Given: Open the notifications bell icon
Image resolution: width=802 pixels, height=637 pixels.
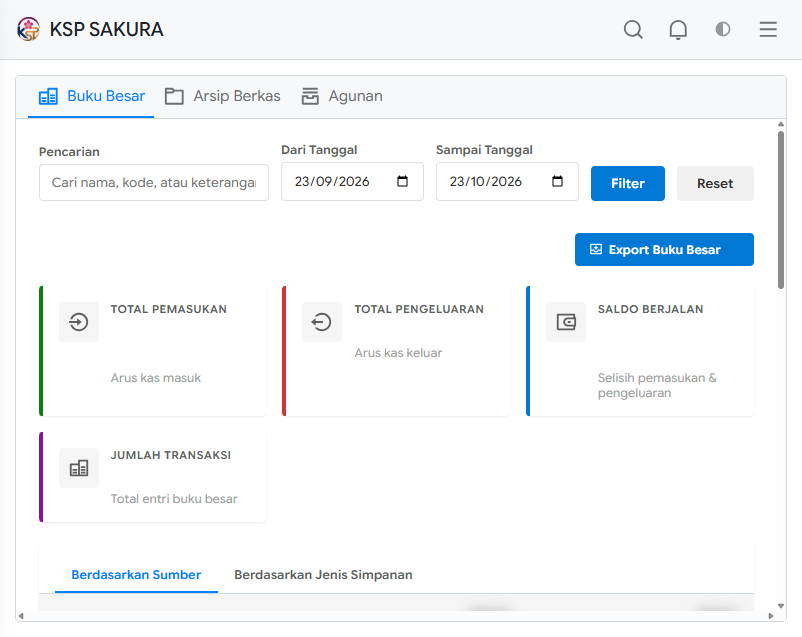Looking at the screenshot, I should point(678,29).
